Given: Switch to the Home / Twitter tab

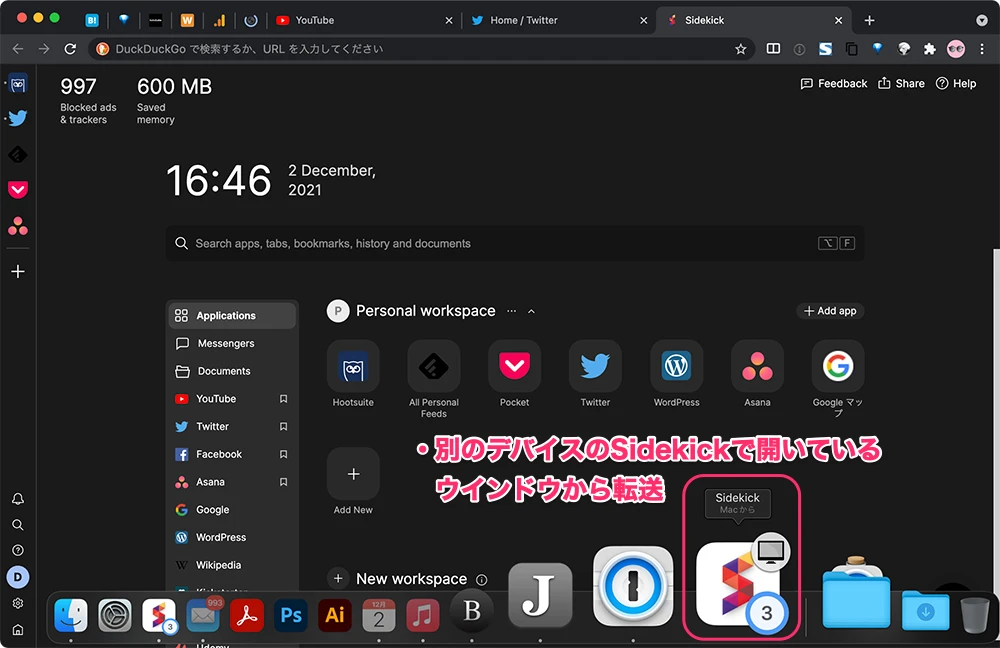Looking at the screenshot, I should tap(558, 20).
